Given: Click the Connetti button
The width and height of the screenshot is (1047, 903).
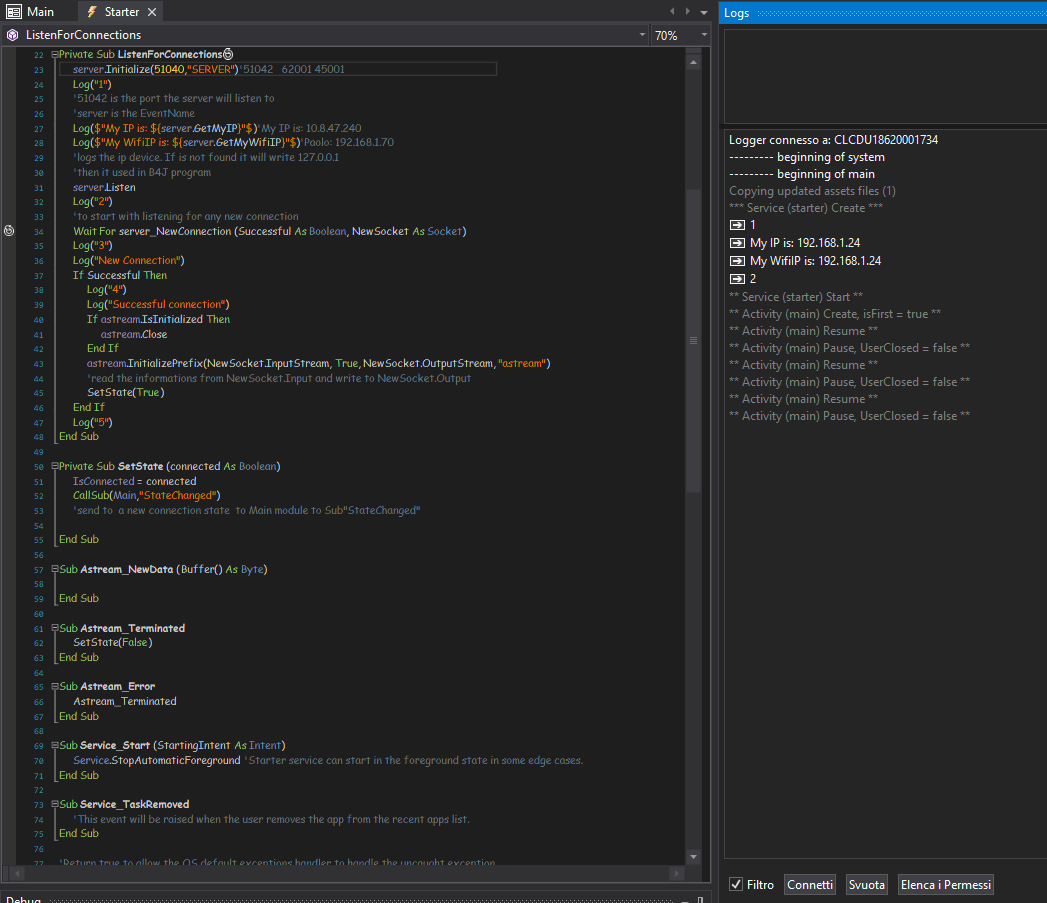Looking at the screenshot, I should [x=809, y=885].
